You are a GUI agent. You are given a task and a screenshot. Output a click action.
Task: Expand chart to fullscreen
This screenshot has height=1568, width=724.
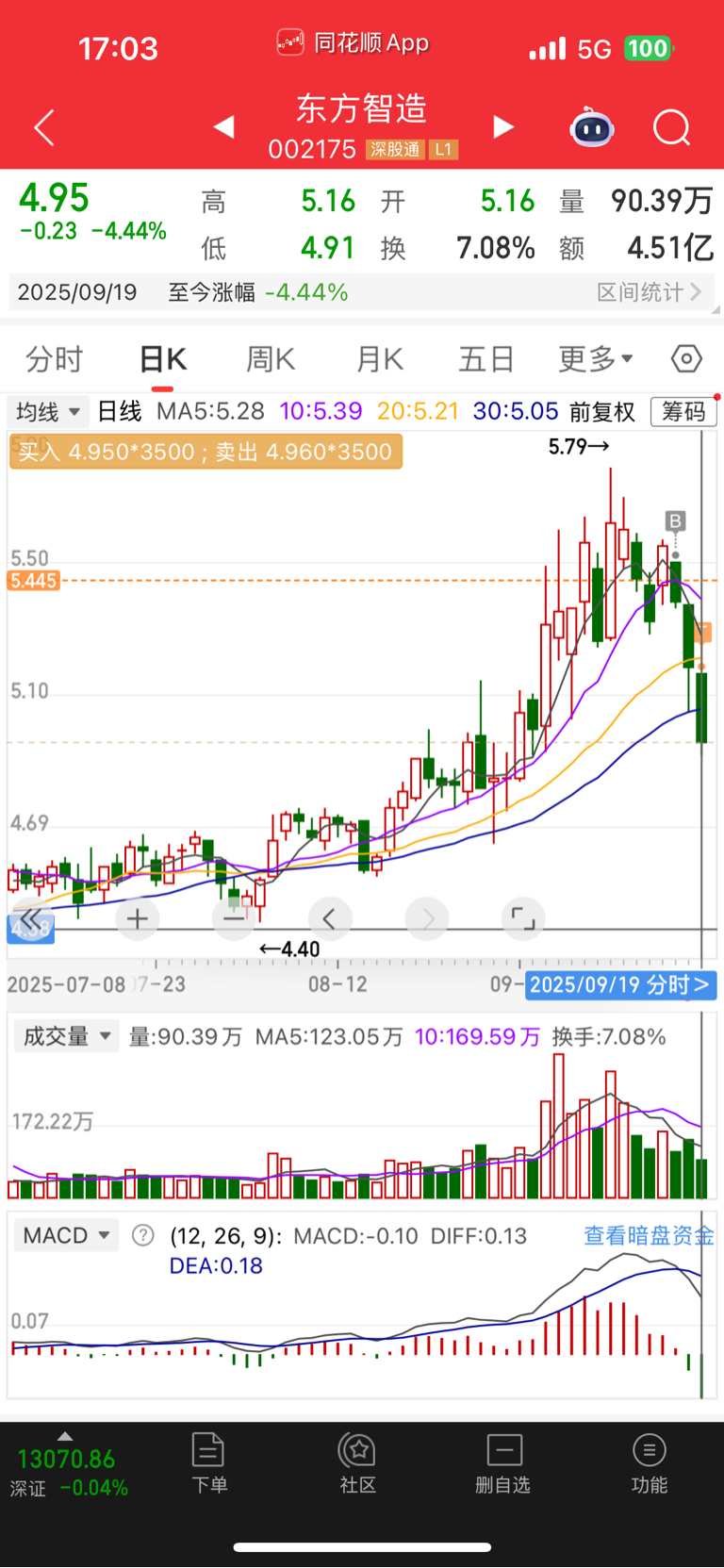523,918
